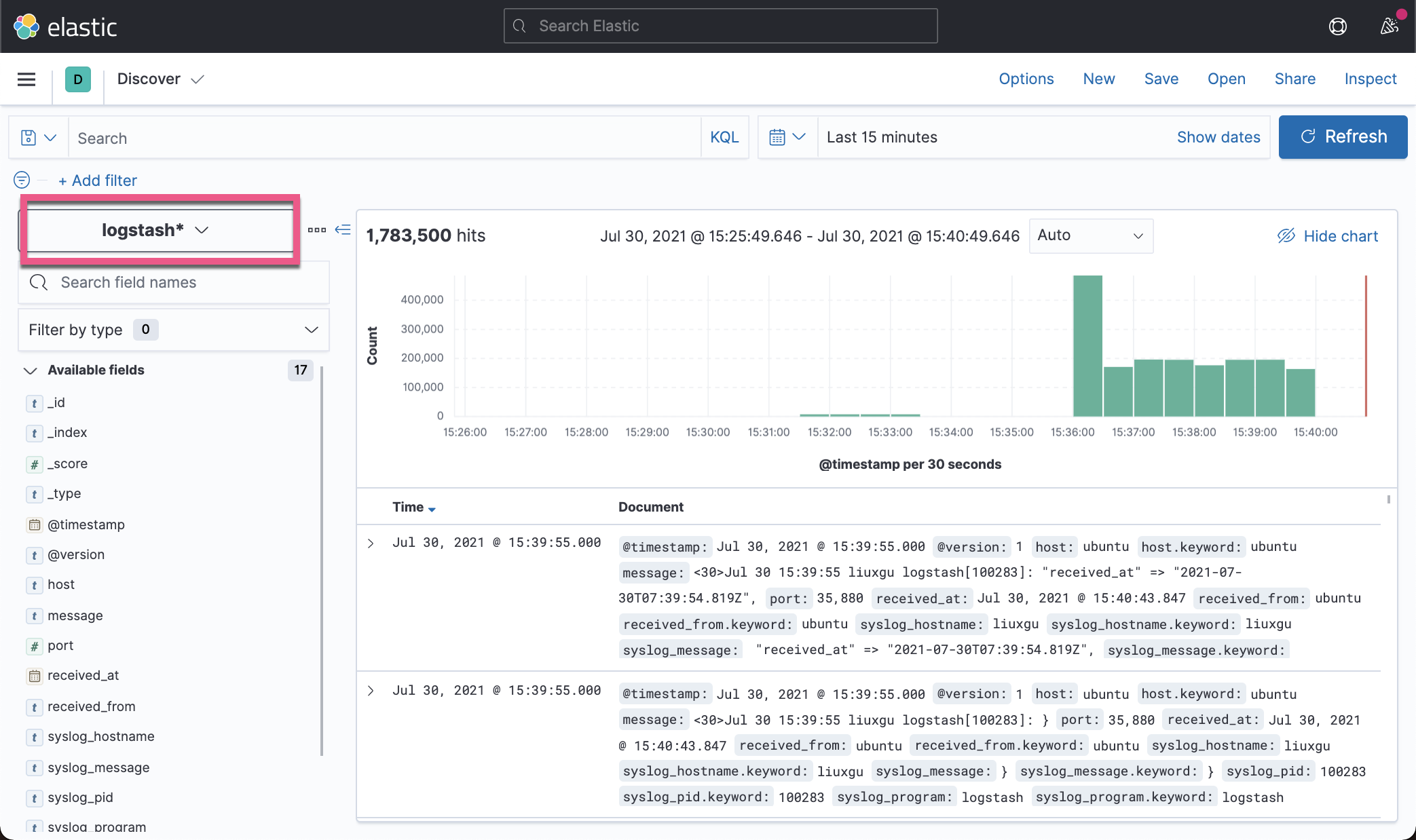Open the main navigation hamburger menu
Screen dimensions: 1416x840
[x=26, y=79]
